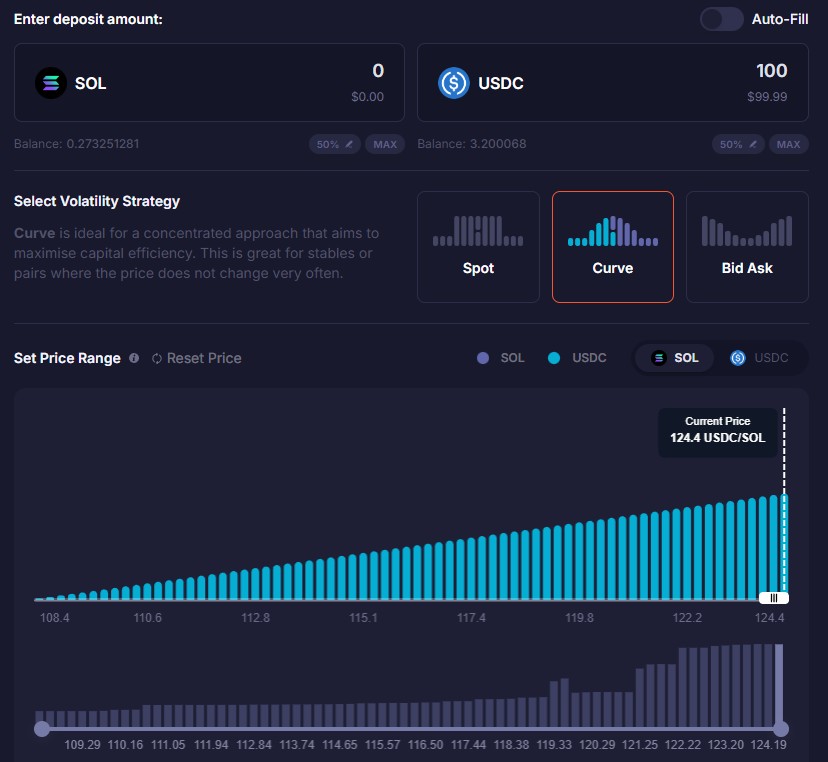Click the edit icon beside the SOL 50% chip
Screen dimensions: 828x762
(x=347, y=144)
